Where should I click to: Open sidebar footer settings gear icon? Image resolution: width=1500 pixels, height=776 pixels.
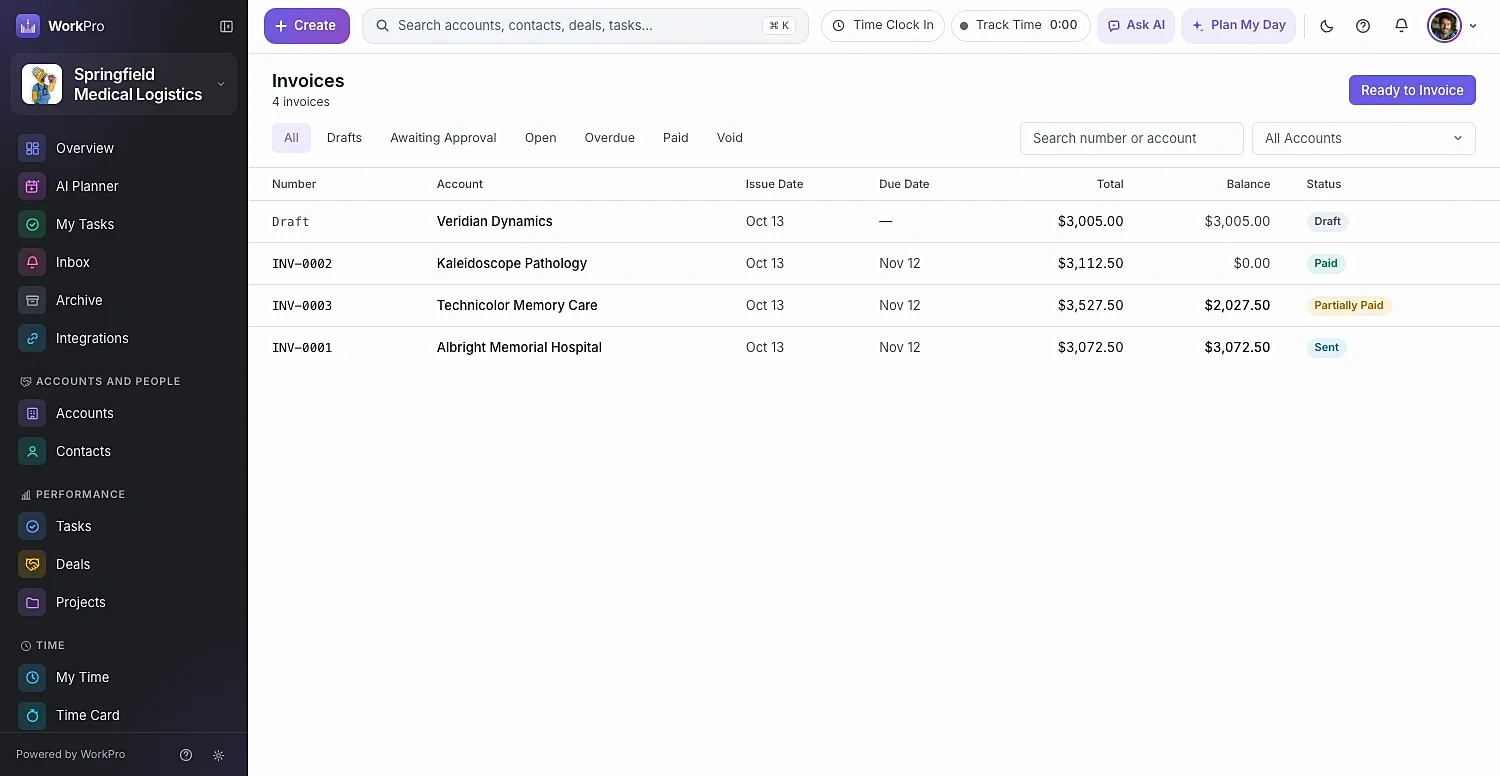pyautogui.click(x=219, y=755)
